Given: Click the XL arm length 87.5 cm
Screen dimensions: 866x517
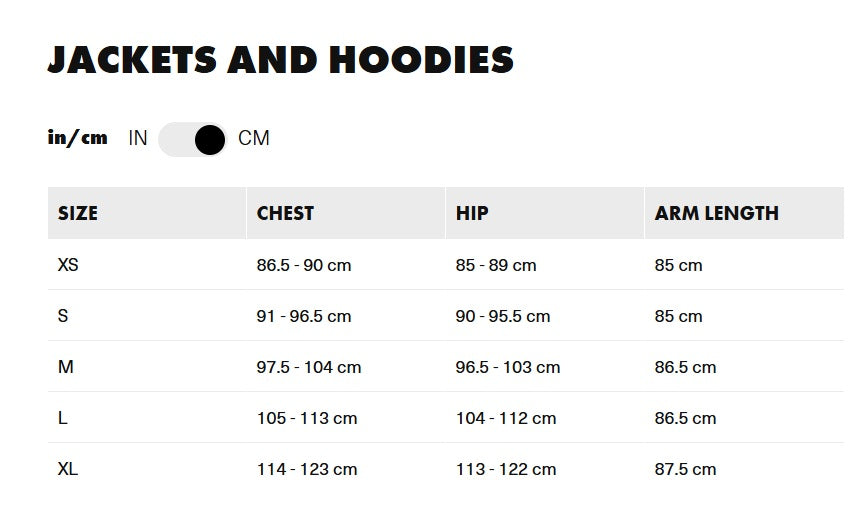Looking at the screenshot, I should (x=685, y=469).
